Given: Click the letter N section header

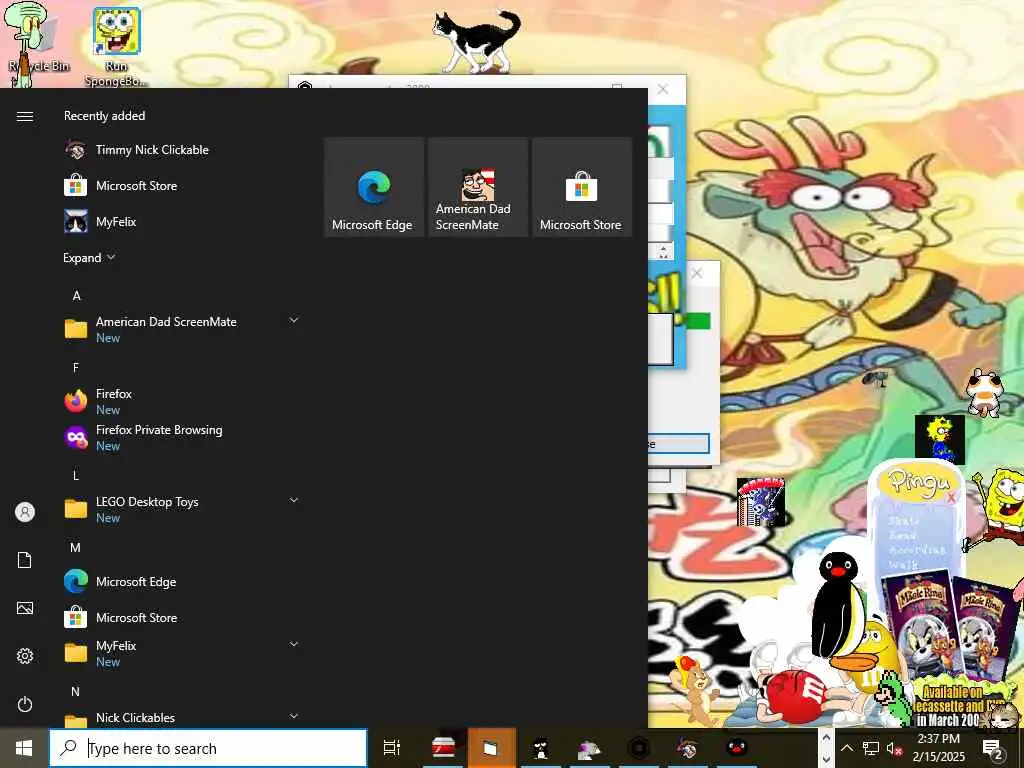Looking at the screenshot, I should tap(76, 691).
